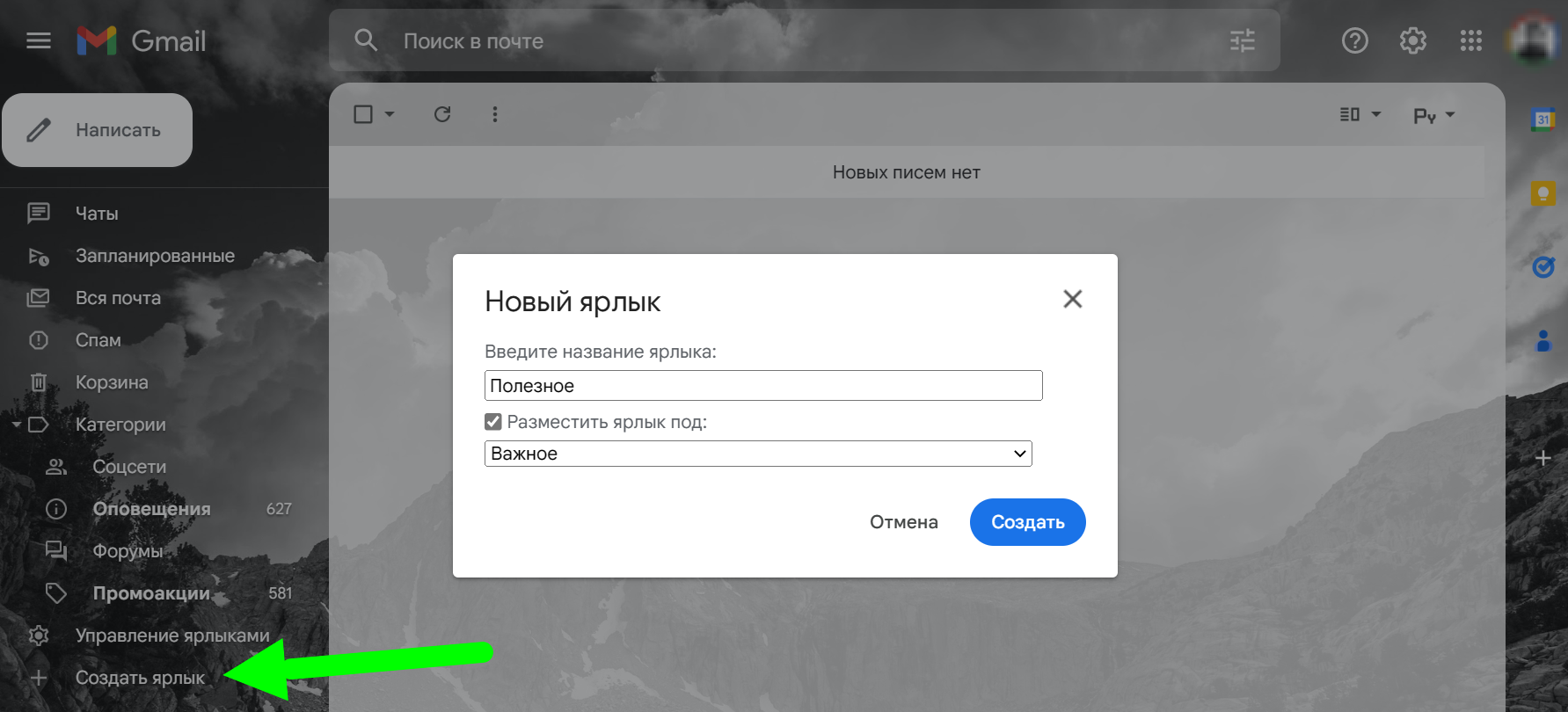Open the 'Важное' parent label dropdown
This screenshot has width=1568, height=712.
(758, 454)
